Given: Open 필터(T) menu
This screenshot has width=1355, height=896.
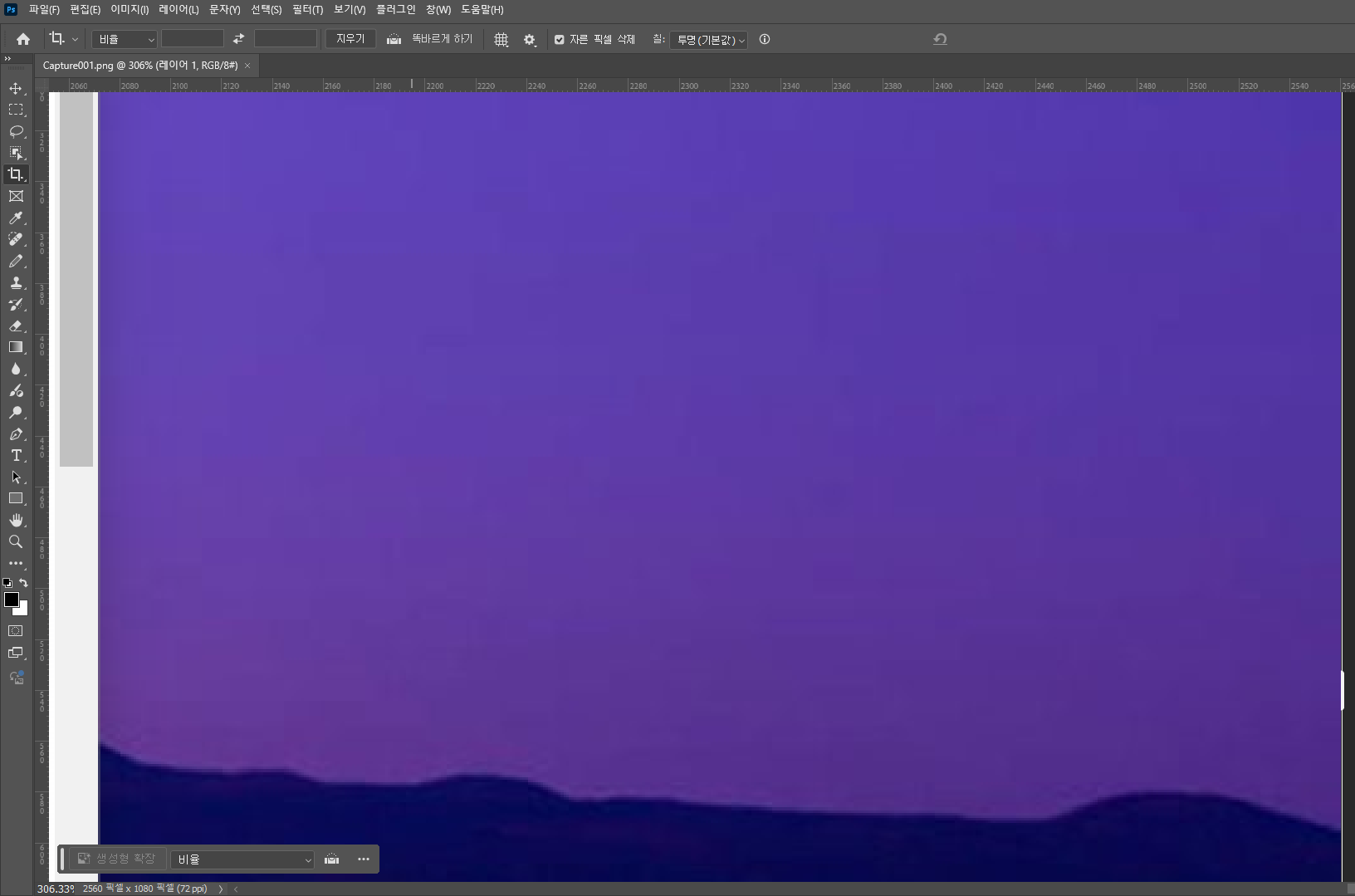Looking at the screenshot, I should (x=308, y=10).
